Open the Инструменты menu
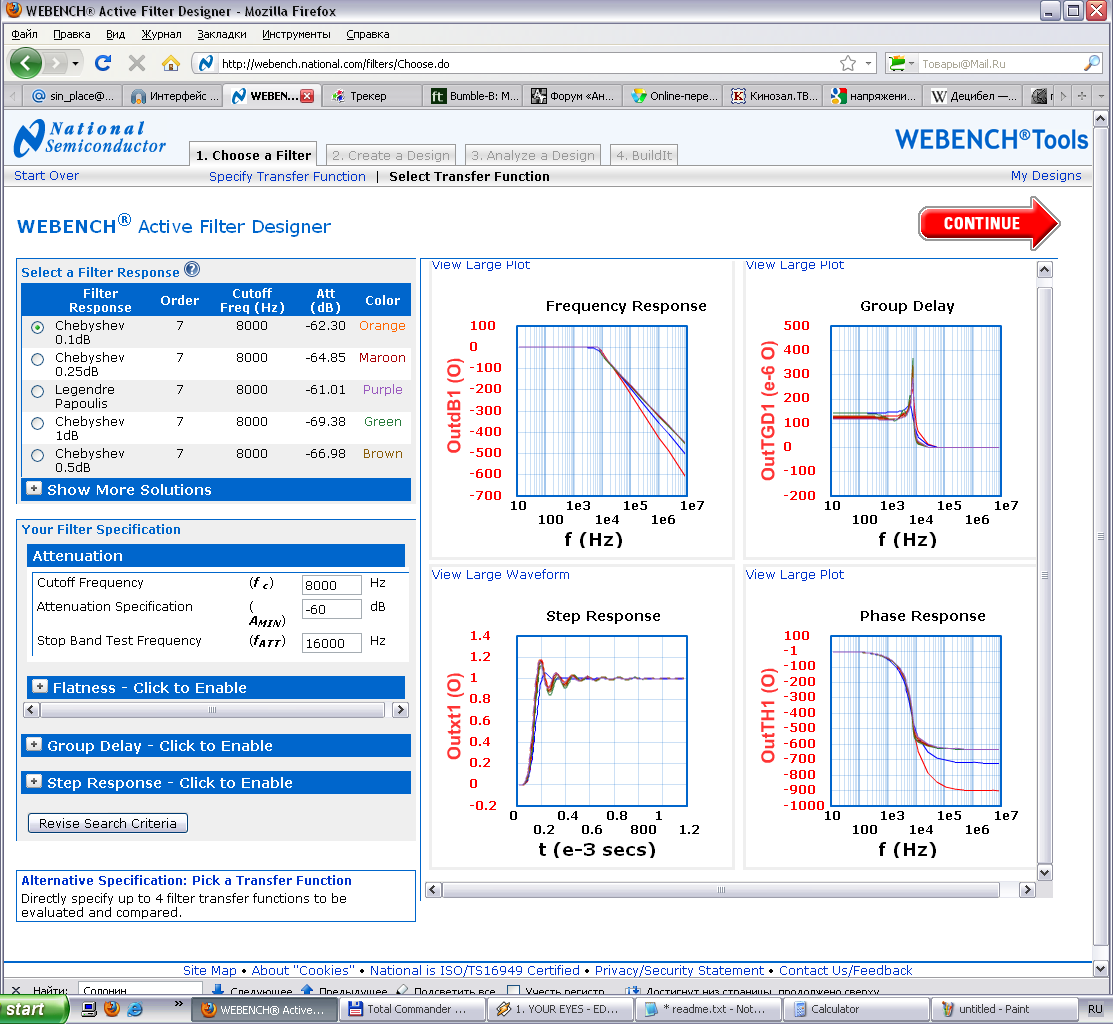The height and width of the screenshot is (1024, 1113). tap(296, 34)
